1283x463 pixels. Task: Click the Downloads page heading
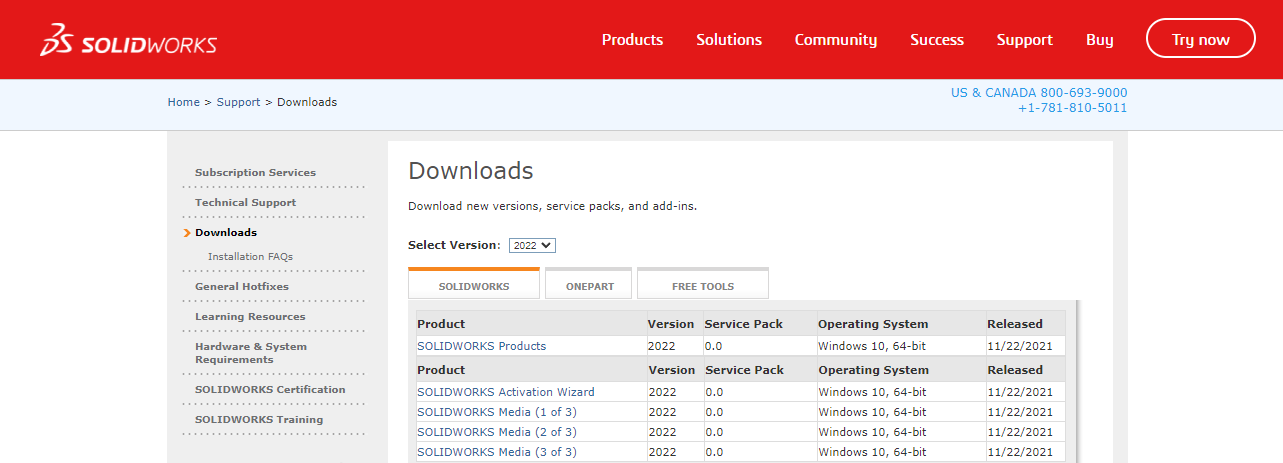(x=471, y=171)
